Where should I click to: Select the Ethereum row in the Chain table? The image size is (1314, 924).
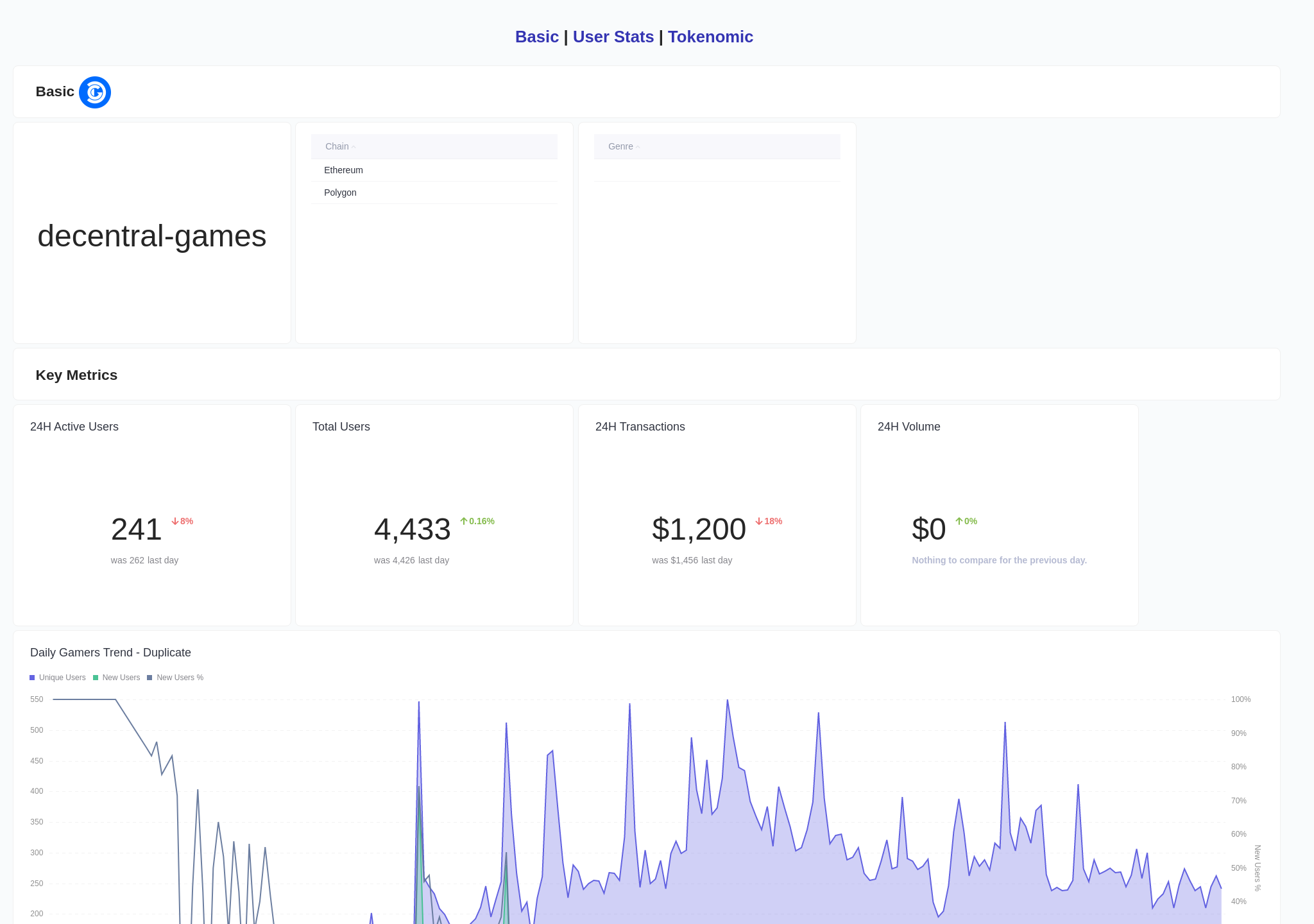[x=343, y=169]
